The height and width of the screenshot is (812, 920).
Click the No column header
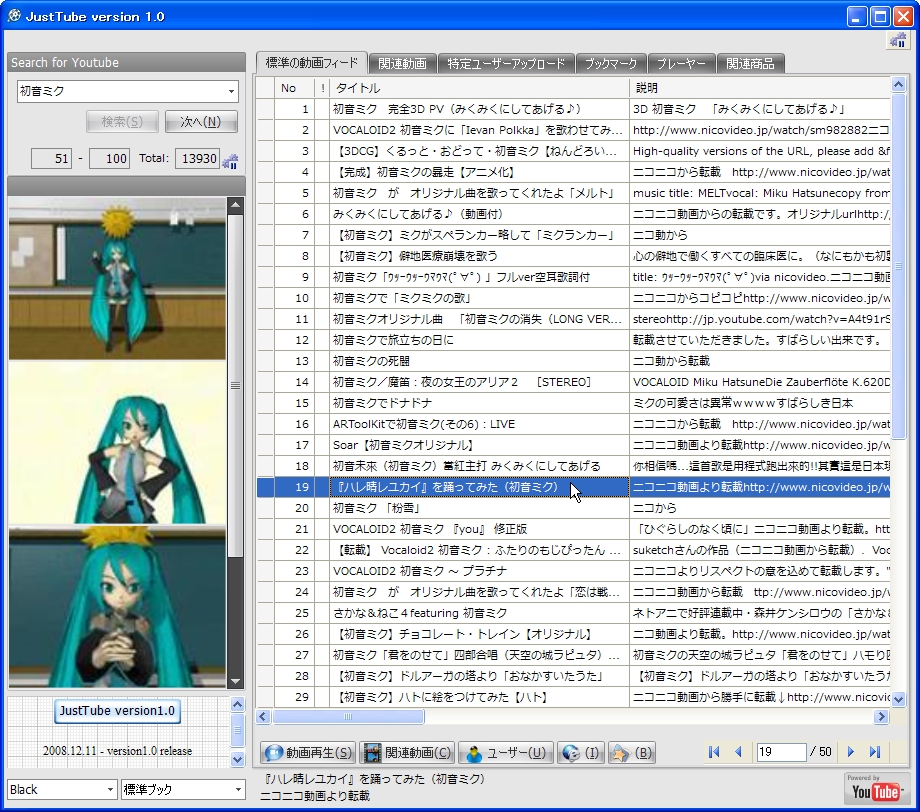[295, 88]
